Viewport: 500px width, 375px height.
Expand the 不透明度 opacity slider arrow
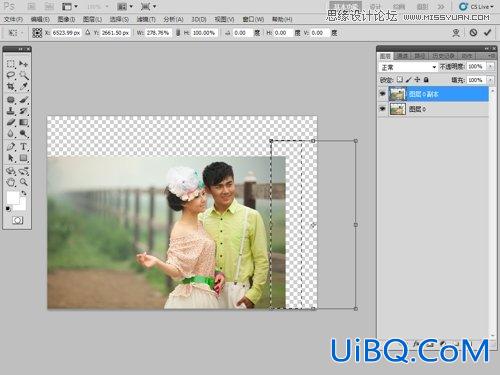tap(490, 67)
